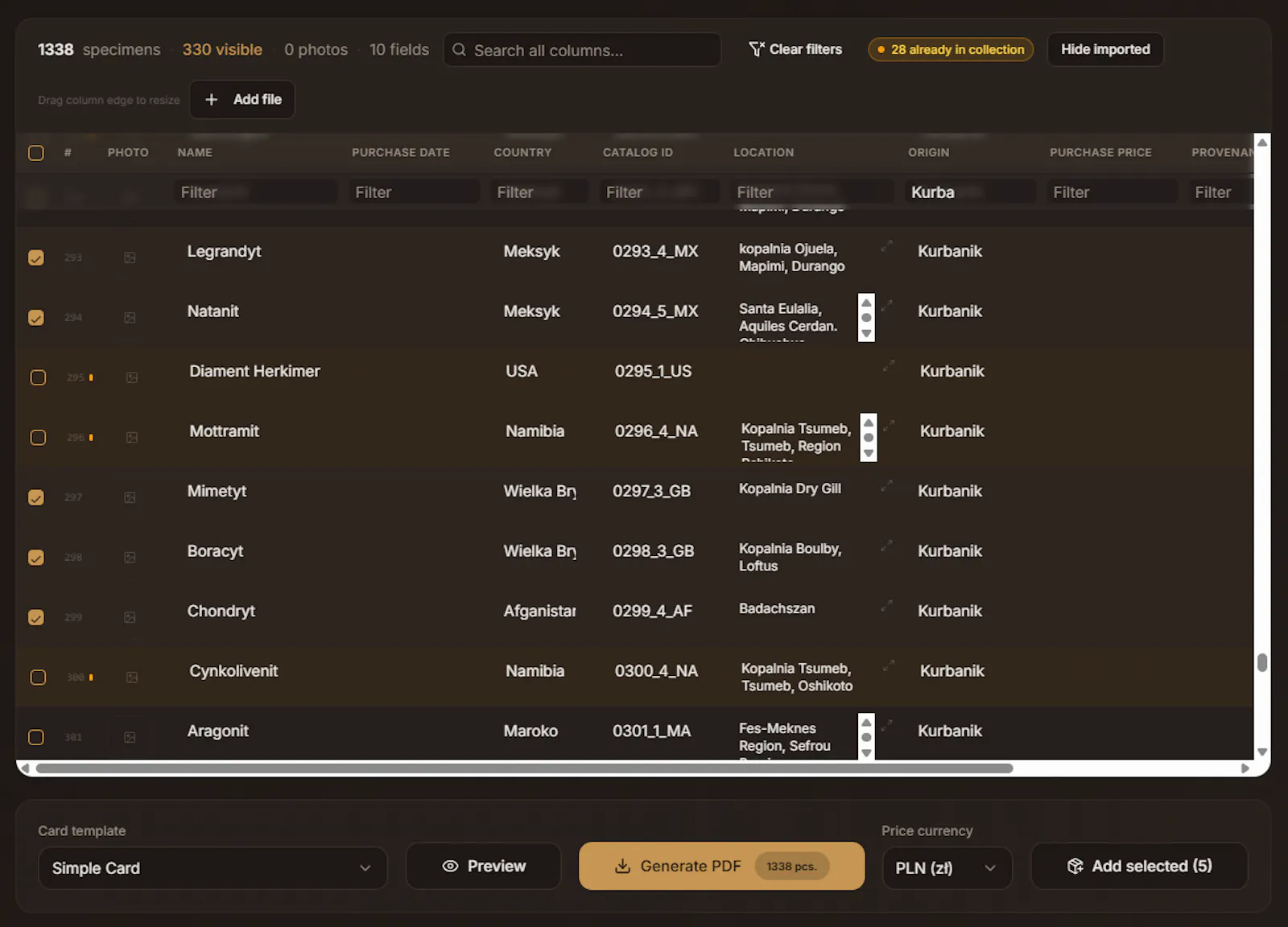Expand the location cell of Boracyt

click(x=886, y=546)
